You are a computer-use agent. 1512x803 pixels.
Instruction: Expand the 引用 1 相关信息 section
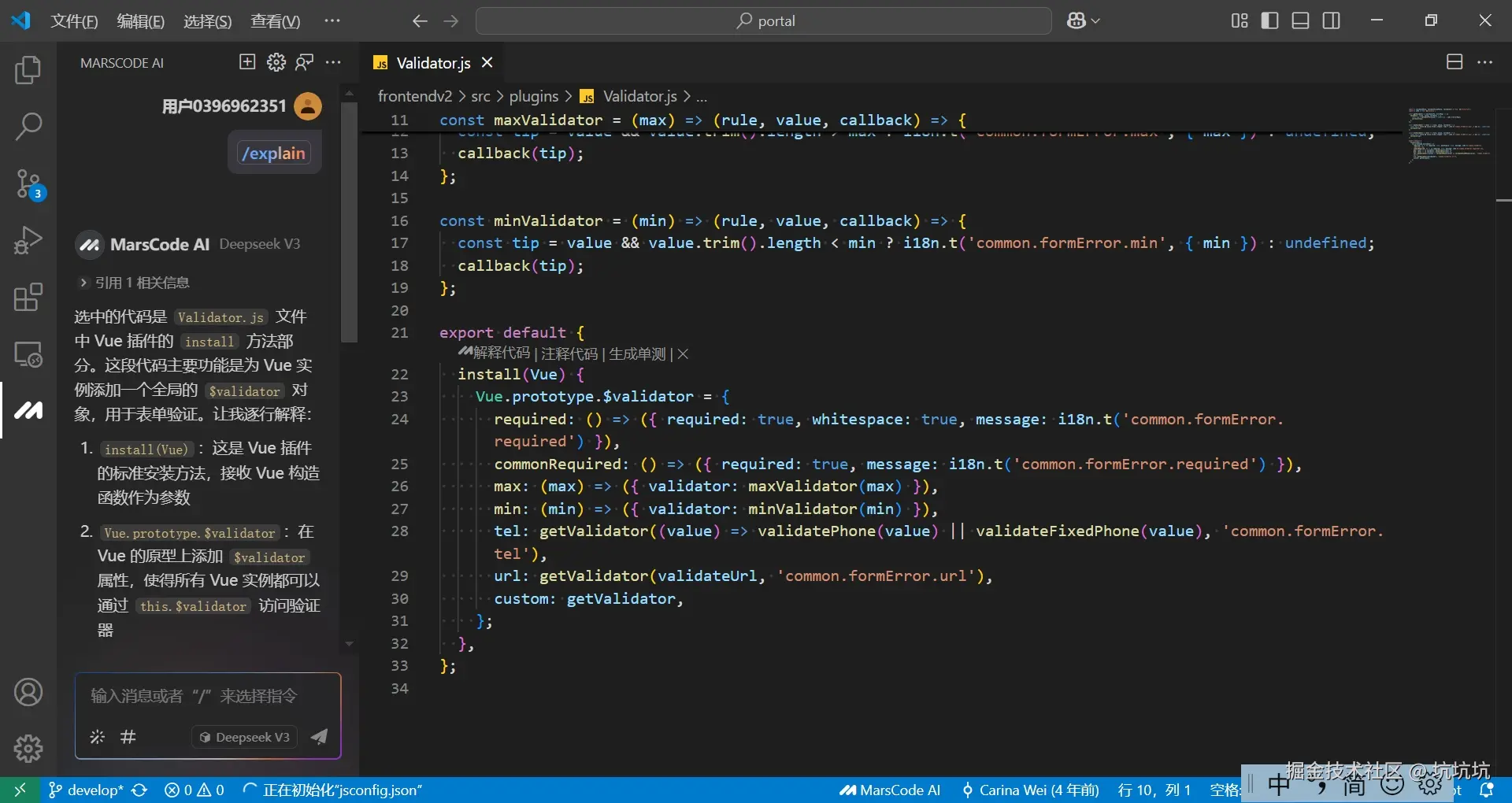point(135,283)
